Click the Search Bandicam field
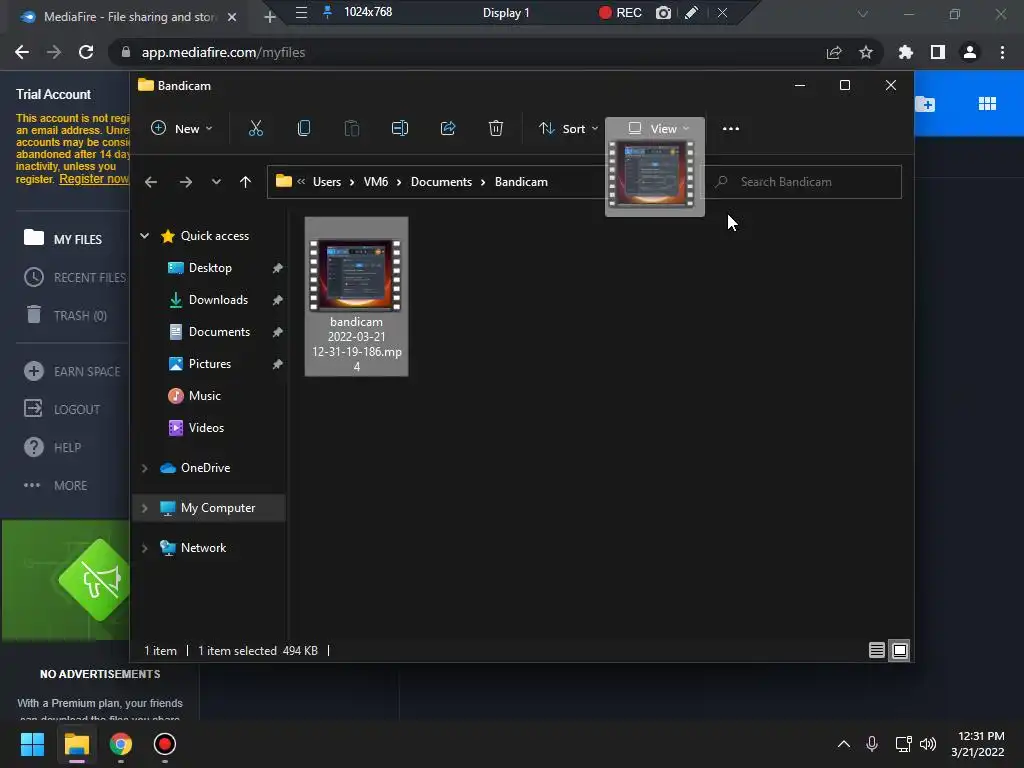1024x768 pixels. [x=803, y=182]
